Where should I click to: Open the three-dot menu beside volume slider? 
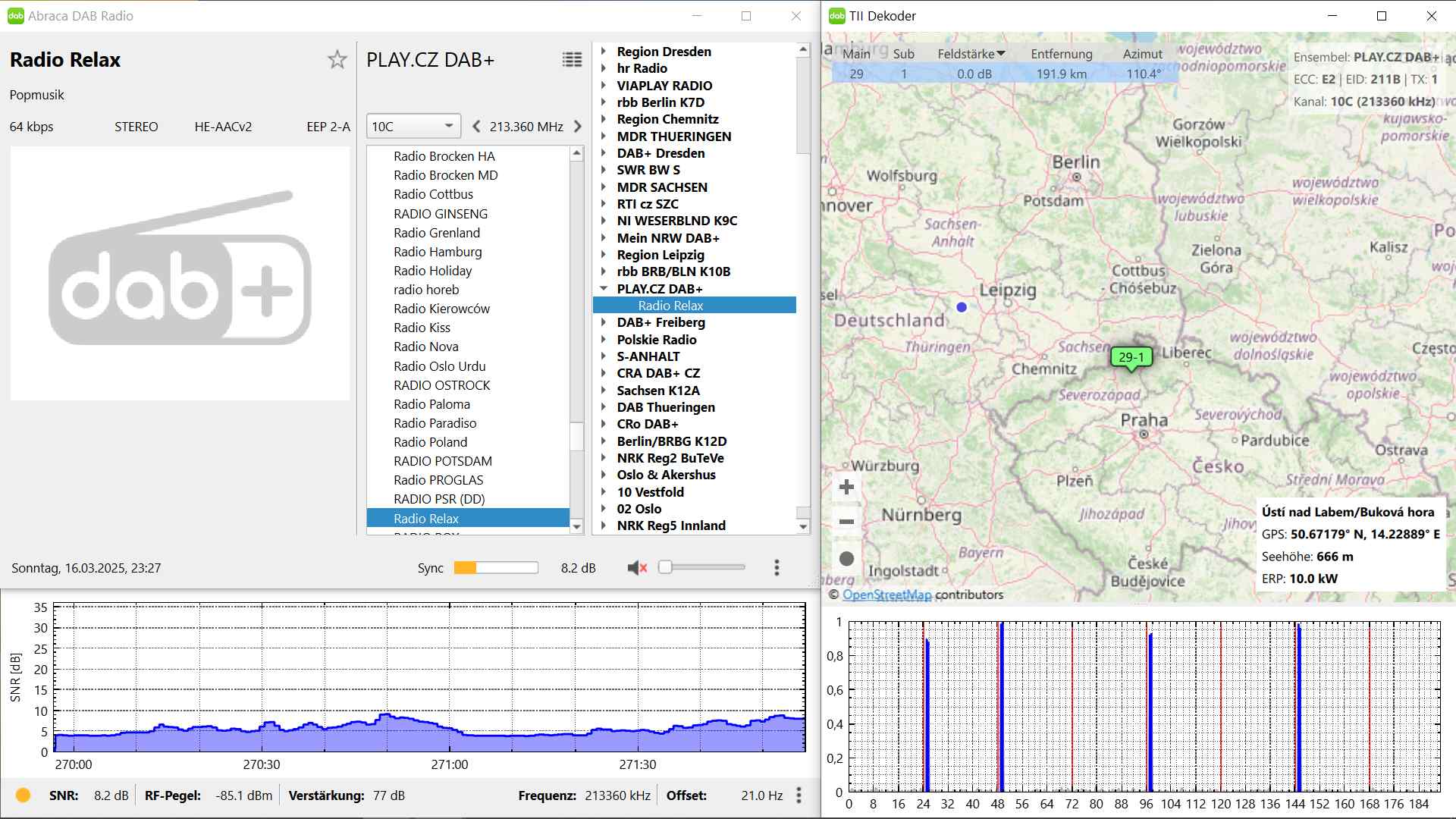[777, 567]
